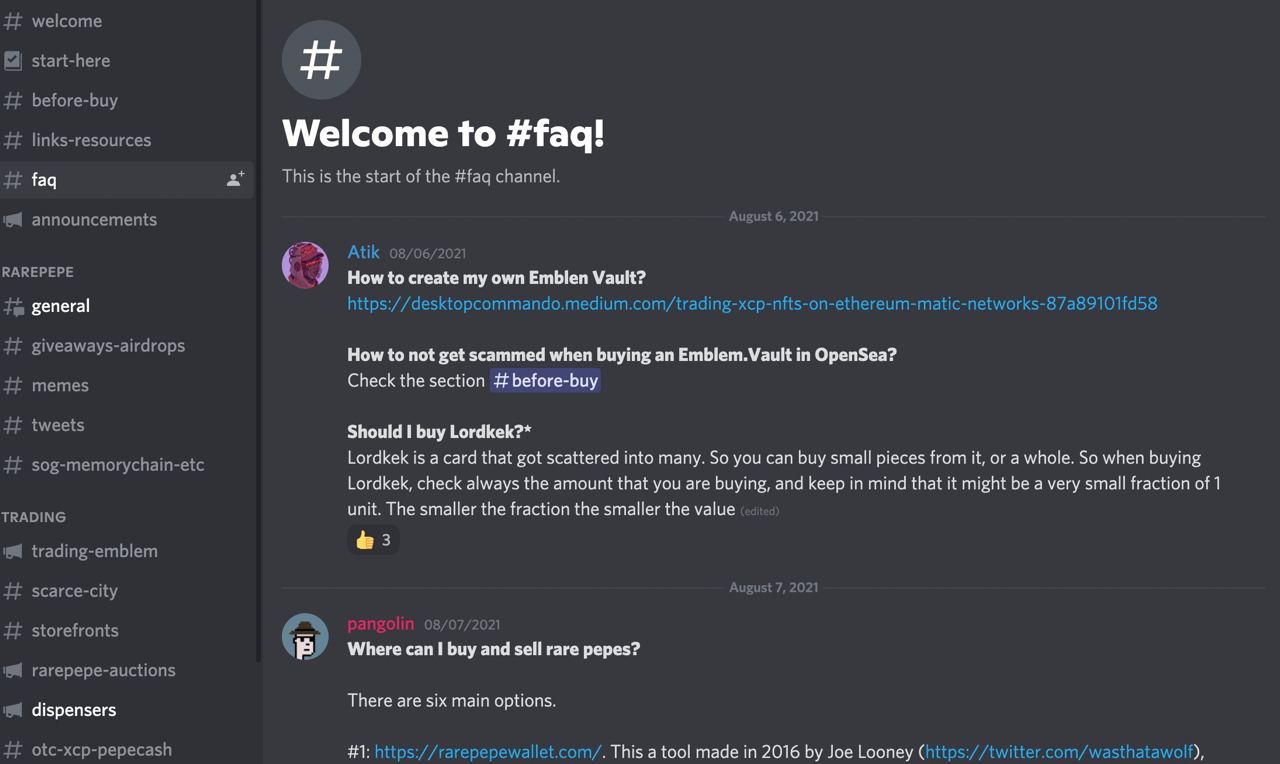Click the announcements megaphone icon
The image size is (1280, 764).
13,220
